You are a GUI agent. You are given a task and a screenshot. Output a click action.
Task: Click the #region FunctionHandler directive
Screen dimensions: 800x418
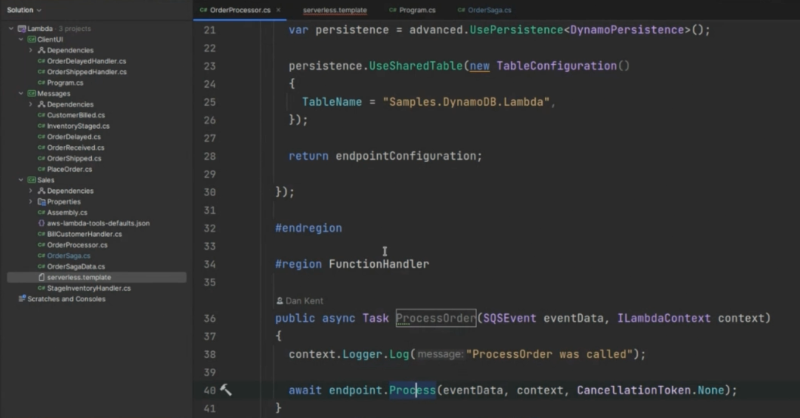coord(352,264)
